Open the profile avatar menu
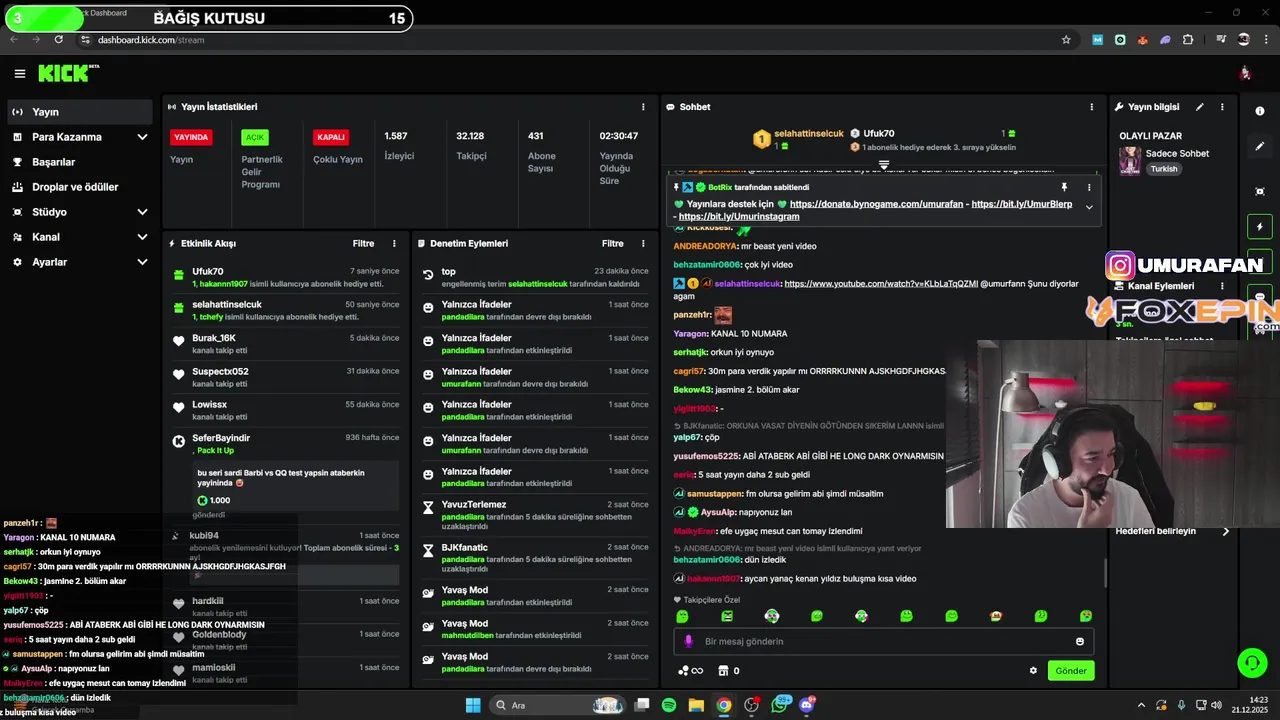This screenshot has height=720, width=1280. (x=1245, y=73)
